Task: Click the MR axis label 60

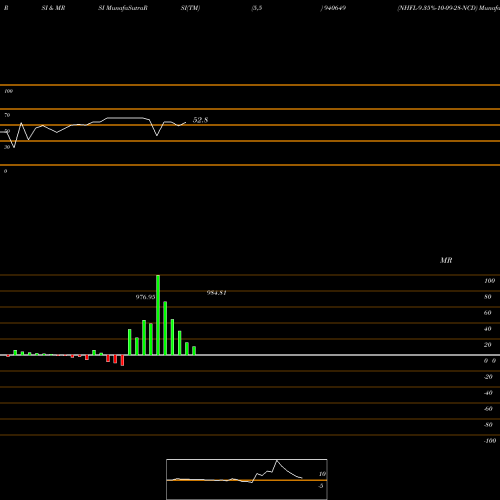Action: click(488, 313)
